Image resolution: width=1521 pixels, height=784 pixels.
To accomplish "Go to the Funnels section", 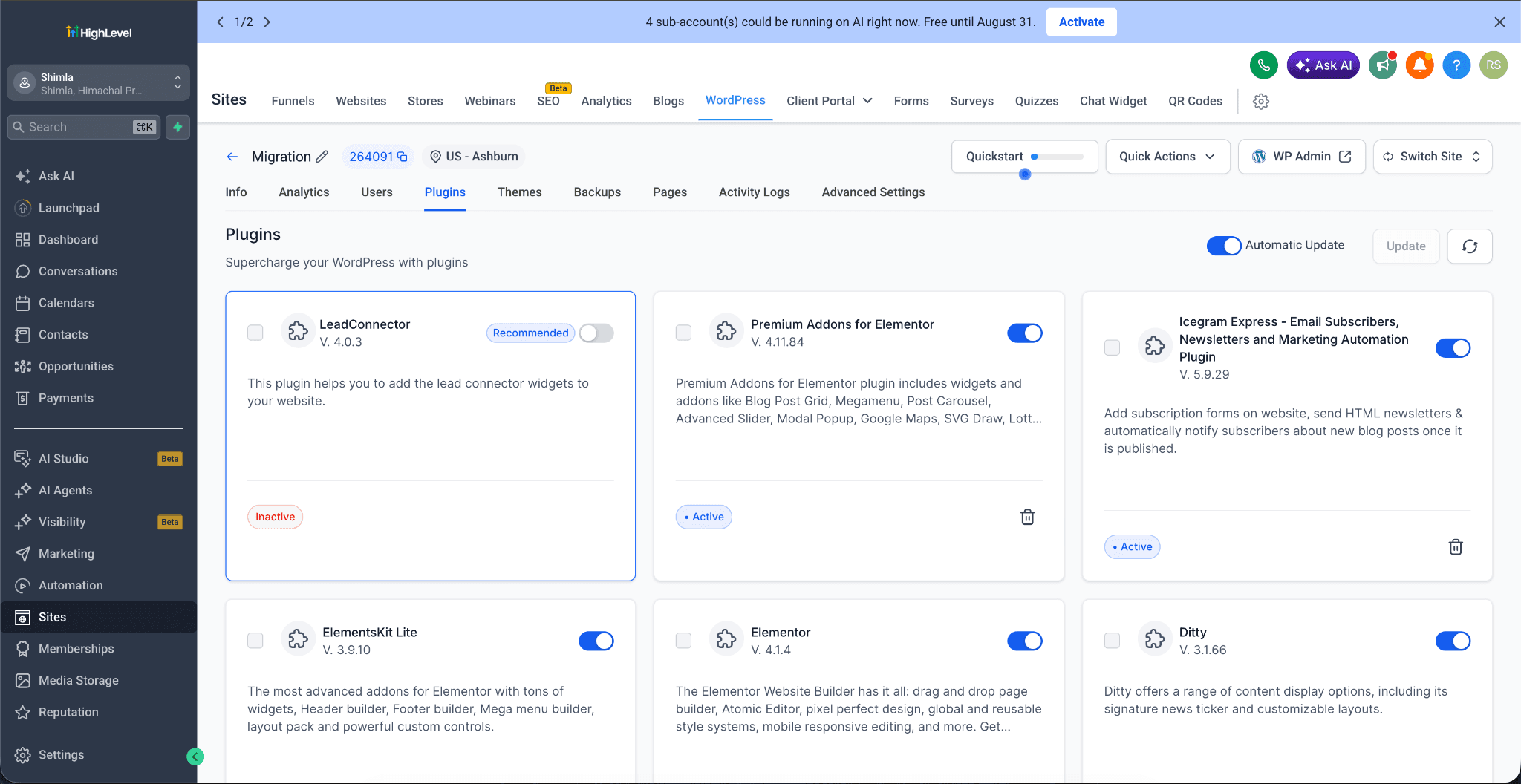I will tap(293, 101).
